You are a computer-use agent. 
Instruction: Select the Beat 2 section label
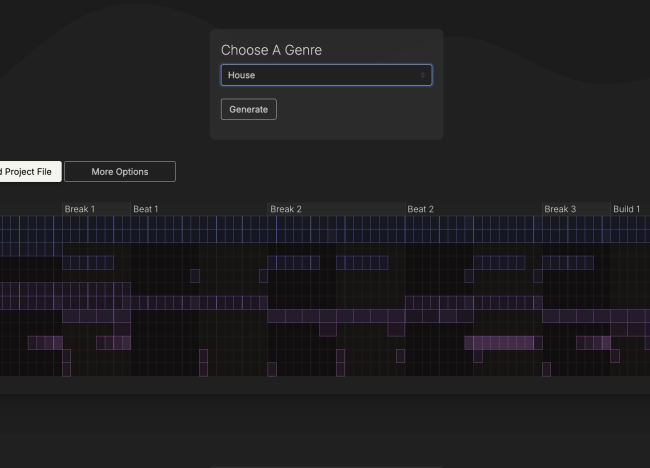[421, 209]
